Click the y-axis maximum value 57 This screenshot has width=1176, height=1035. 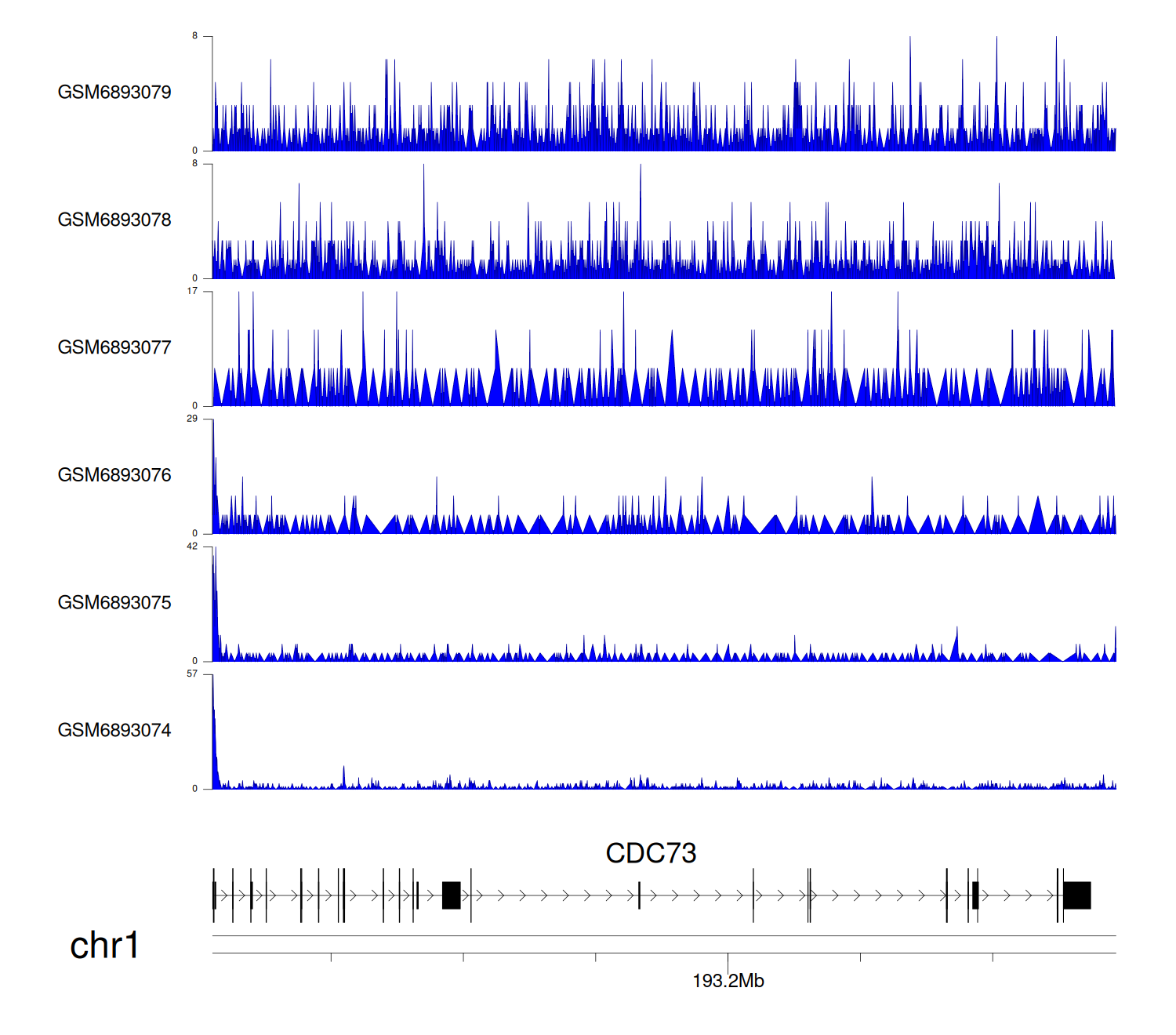192,674
